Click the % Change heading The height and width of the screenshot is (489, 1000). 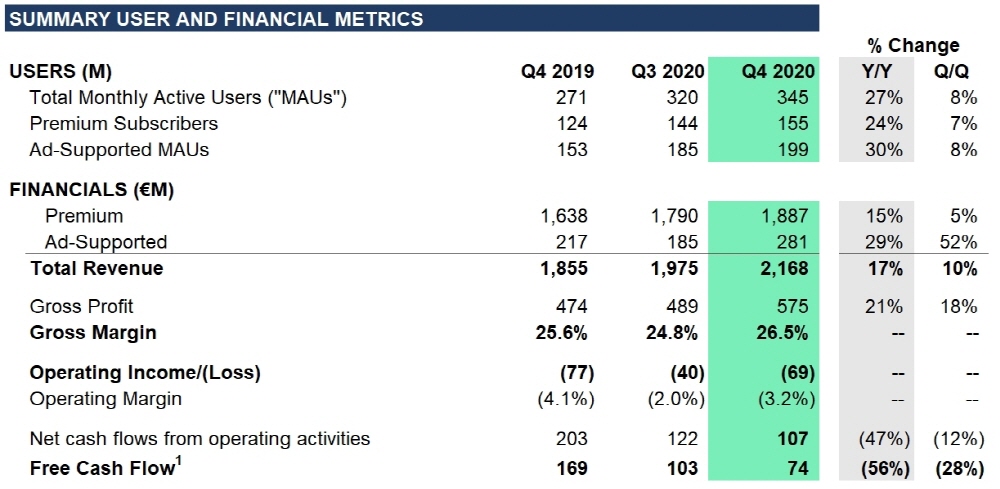tap(912, 46)
